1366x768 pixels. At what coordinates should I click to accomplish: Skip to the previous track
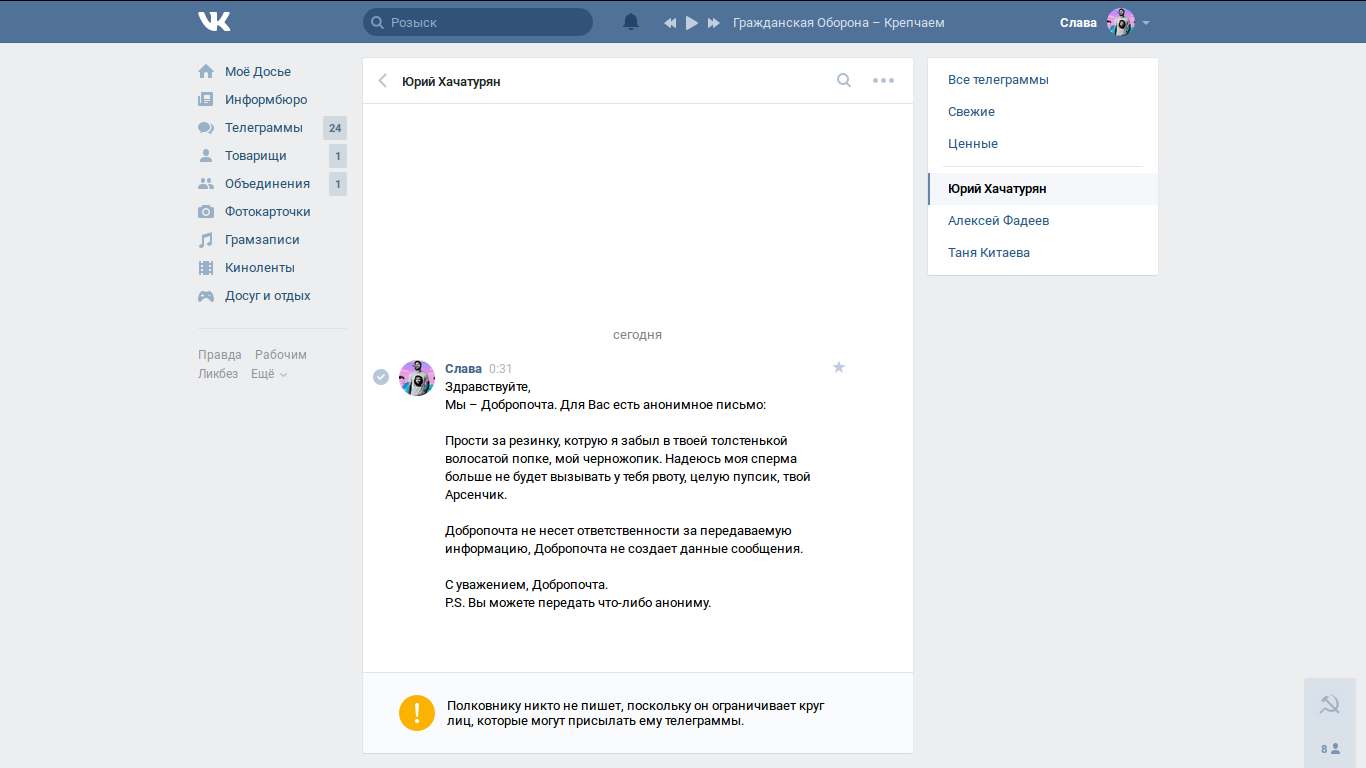tap(670, 23)
